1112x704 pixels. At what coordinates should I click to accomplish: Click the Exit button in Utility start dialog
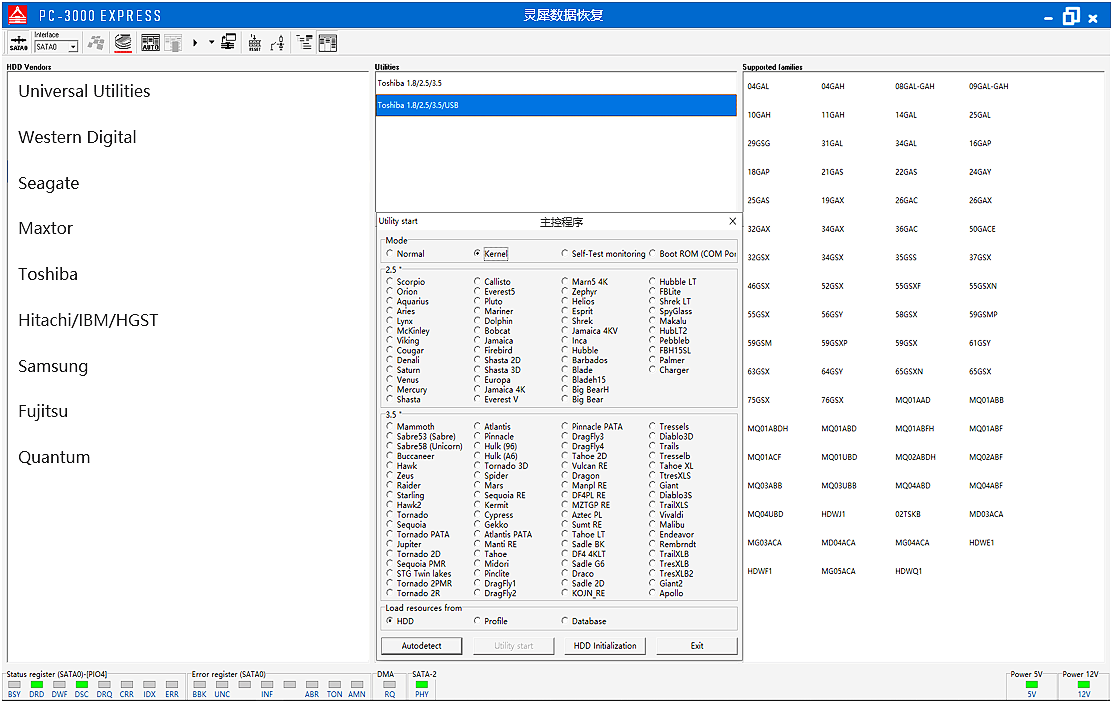[x=697, y=646]
